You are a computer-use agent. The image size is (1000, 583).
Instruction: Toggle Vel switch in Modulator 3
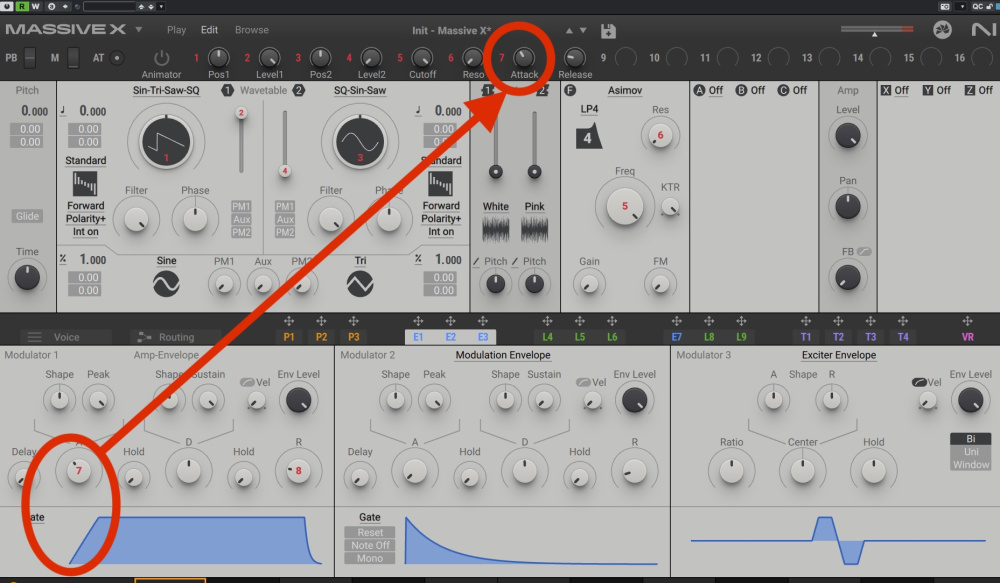(919, 382)
